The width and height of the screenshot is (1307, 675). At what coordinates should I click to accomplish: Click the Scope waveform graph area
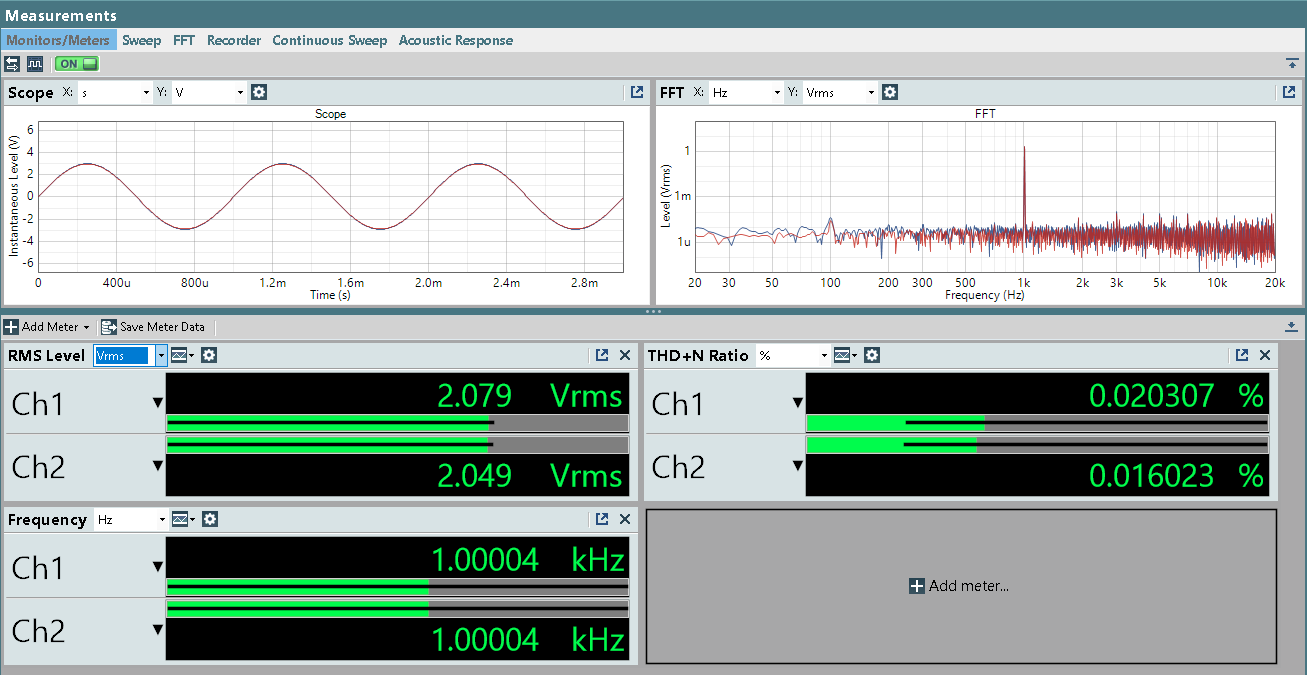[x=330, y=196]
